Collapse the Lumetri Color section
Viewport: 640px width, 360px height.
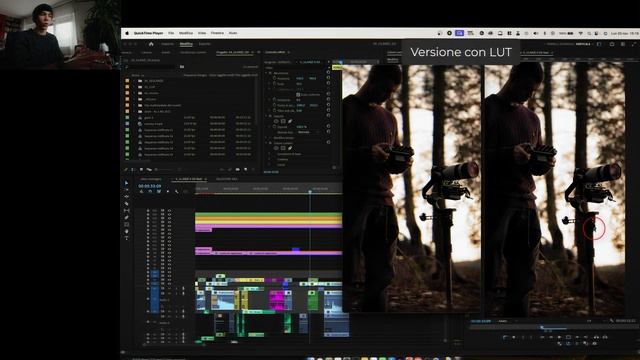point(267,143)
